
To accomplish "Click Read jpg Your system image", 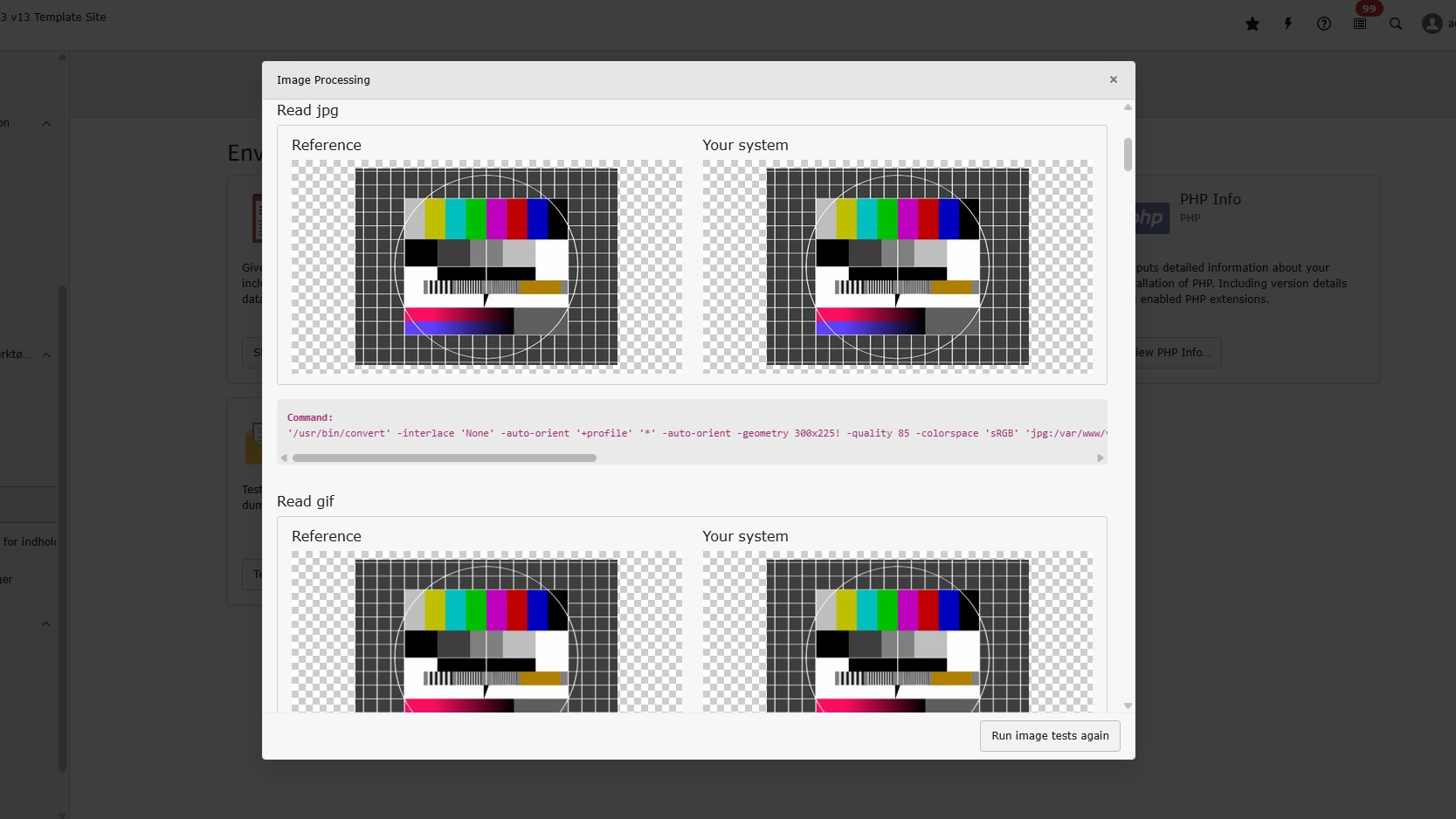I will [x=897, y=266].
